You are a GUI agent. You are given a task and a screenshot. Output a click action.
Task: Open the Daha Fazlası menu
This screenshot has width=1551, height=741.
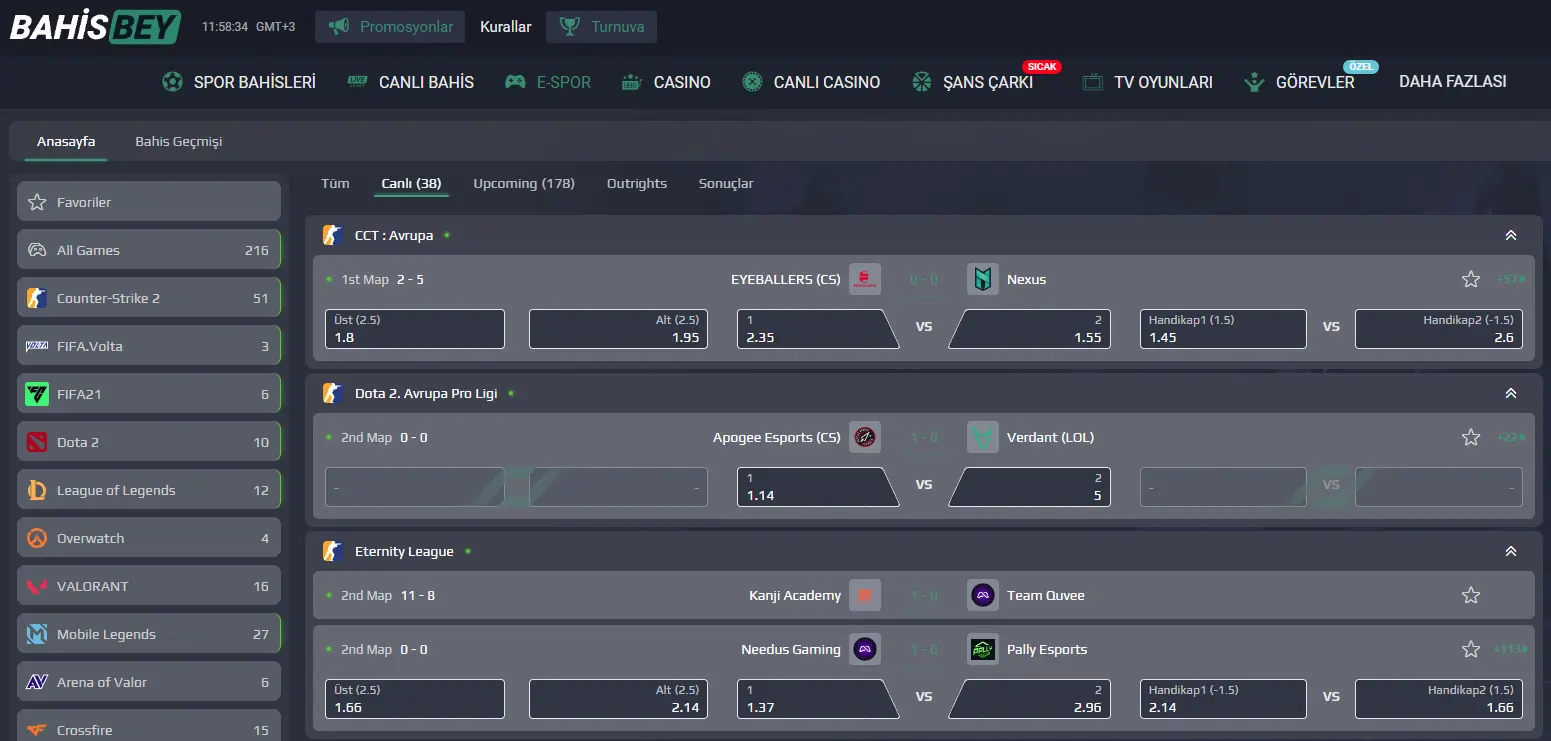coord(1453,82)
